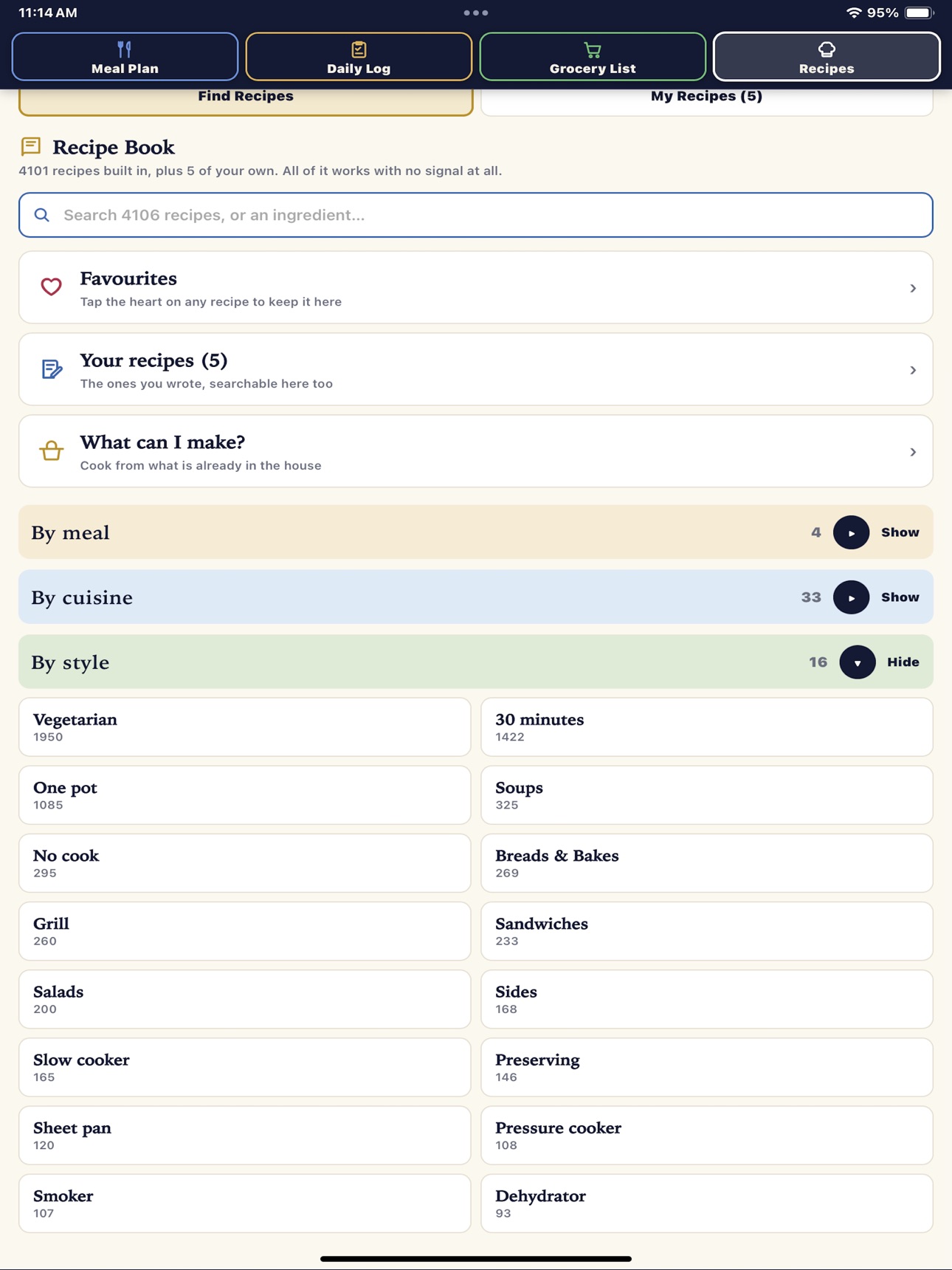This screenshot has height=1270, width=952.
Task: Select the Dehydrator category
Action: pyautogui.click(x=707, y=1204)
